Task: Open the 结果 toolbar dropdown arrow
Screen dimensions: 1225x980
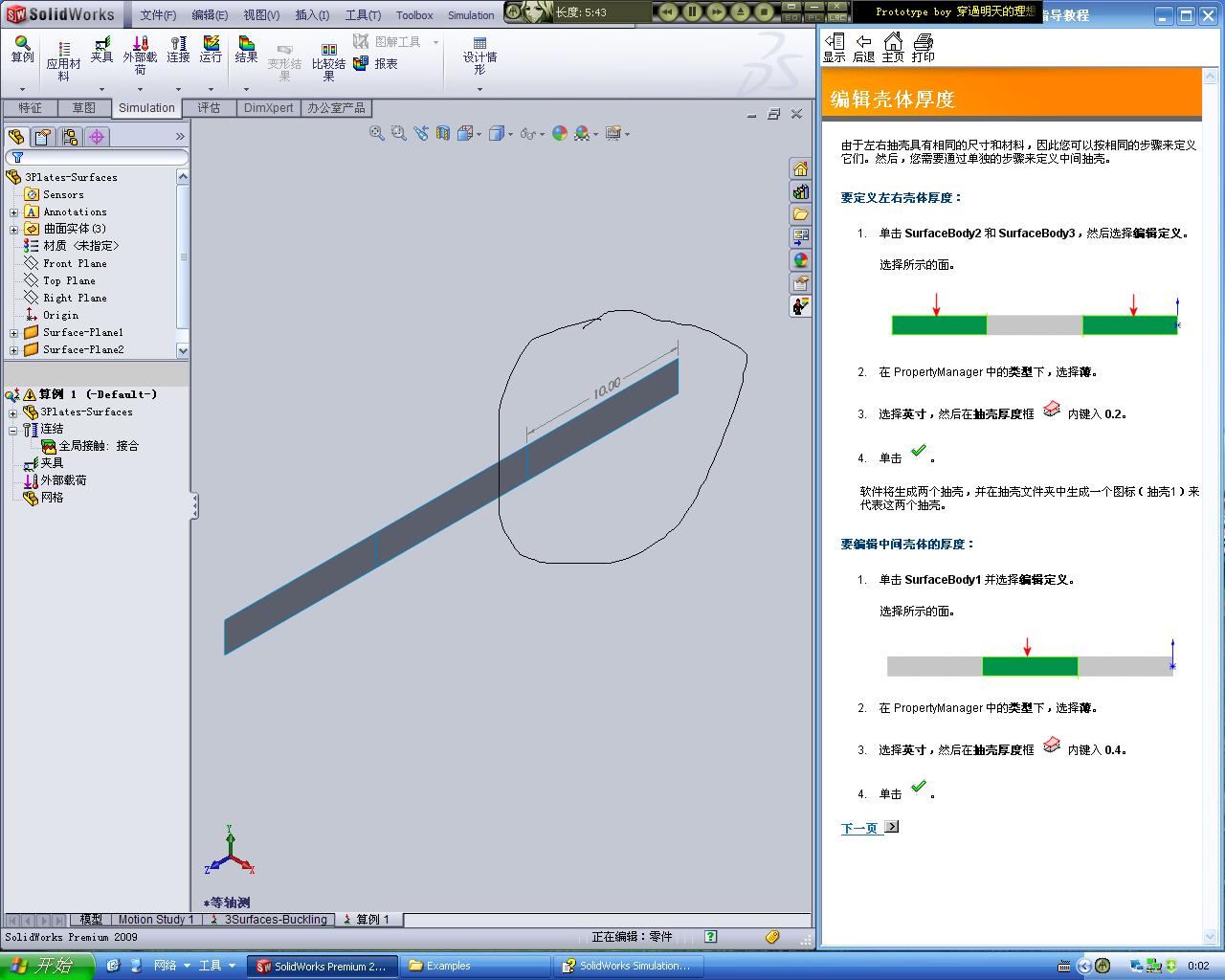Action: (246, 89)
